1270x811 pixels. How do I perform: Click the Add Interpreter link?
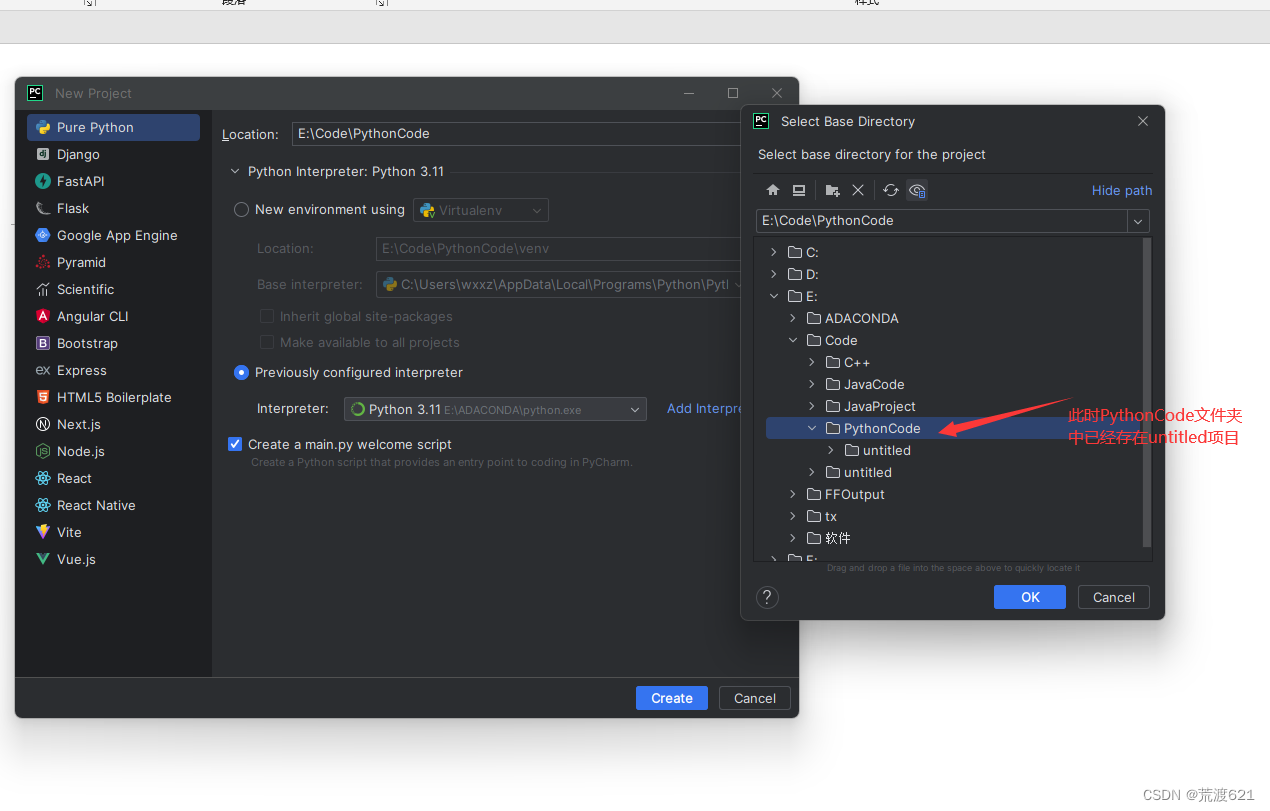704,409
